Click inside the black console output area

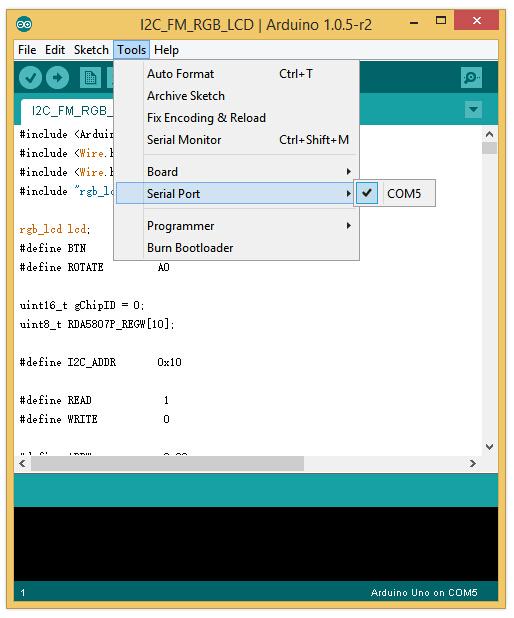tap(256, 544)
